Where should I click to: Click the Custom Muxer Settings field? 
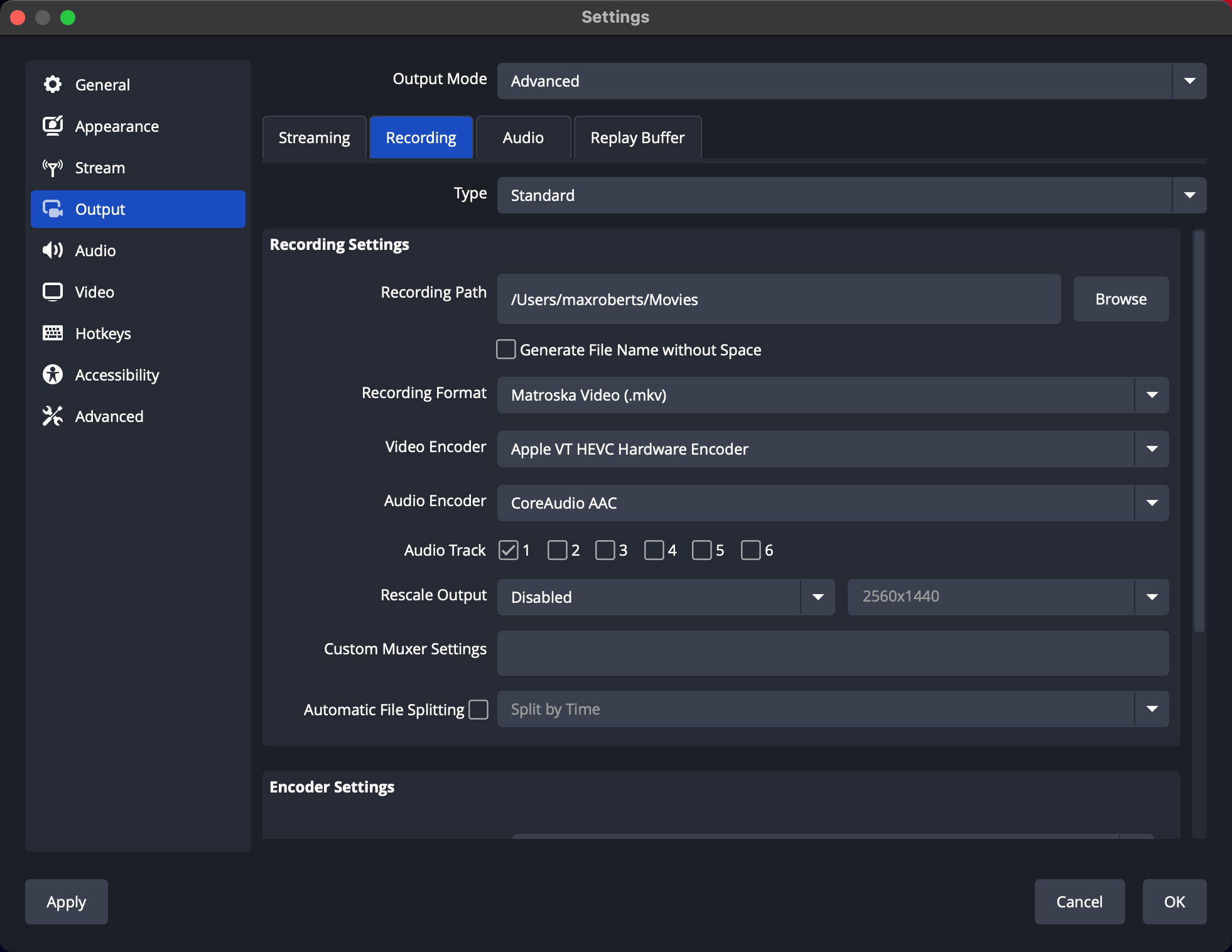pyautogui.click(x=831, y=653)
